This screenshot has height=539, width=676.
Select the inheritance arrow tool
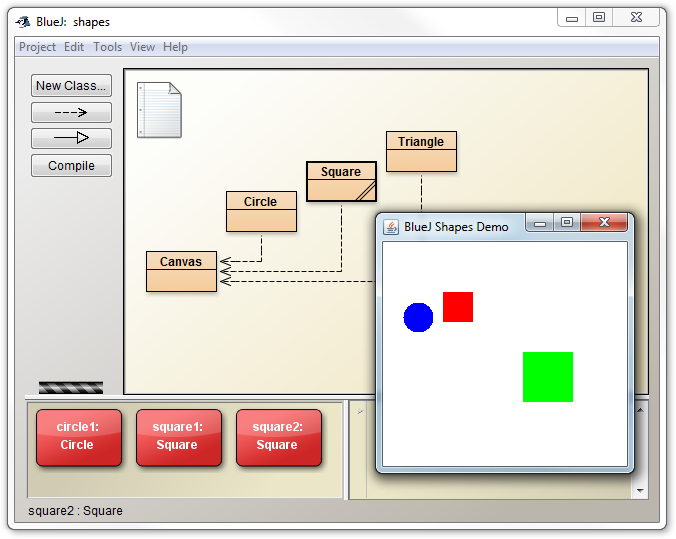(71, 138)
